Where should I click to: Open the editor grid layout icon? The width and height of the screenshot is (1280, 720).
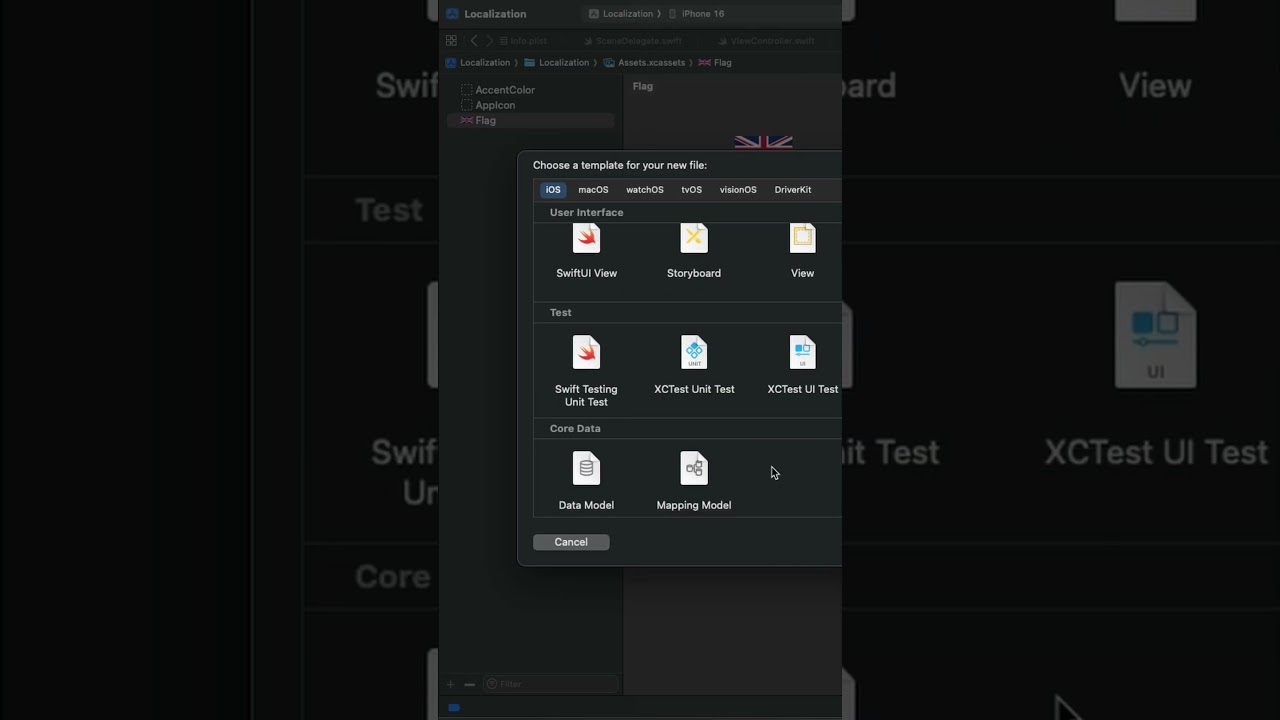pos(451,41)
